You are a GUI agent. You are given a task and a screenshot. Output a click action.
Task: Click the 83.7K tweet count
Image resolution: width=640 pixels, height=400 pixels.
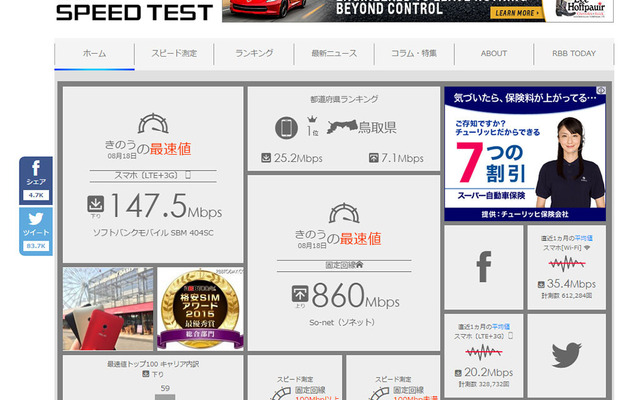(x=36, y=246)
